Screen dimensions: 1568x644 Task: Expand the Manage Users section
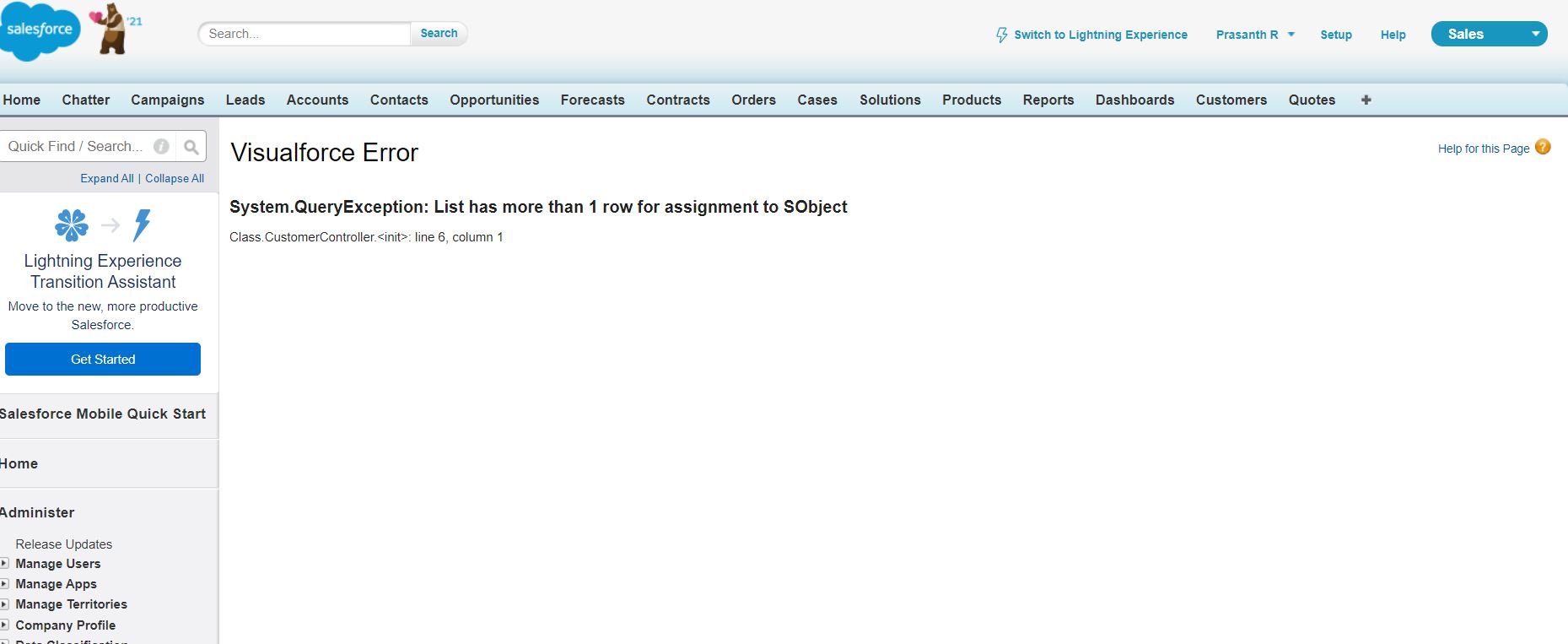(x=5, y=564)
